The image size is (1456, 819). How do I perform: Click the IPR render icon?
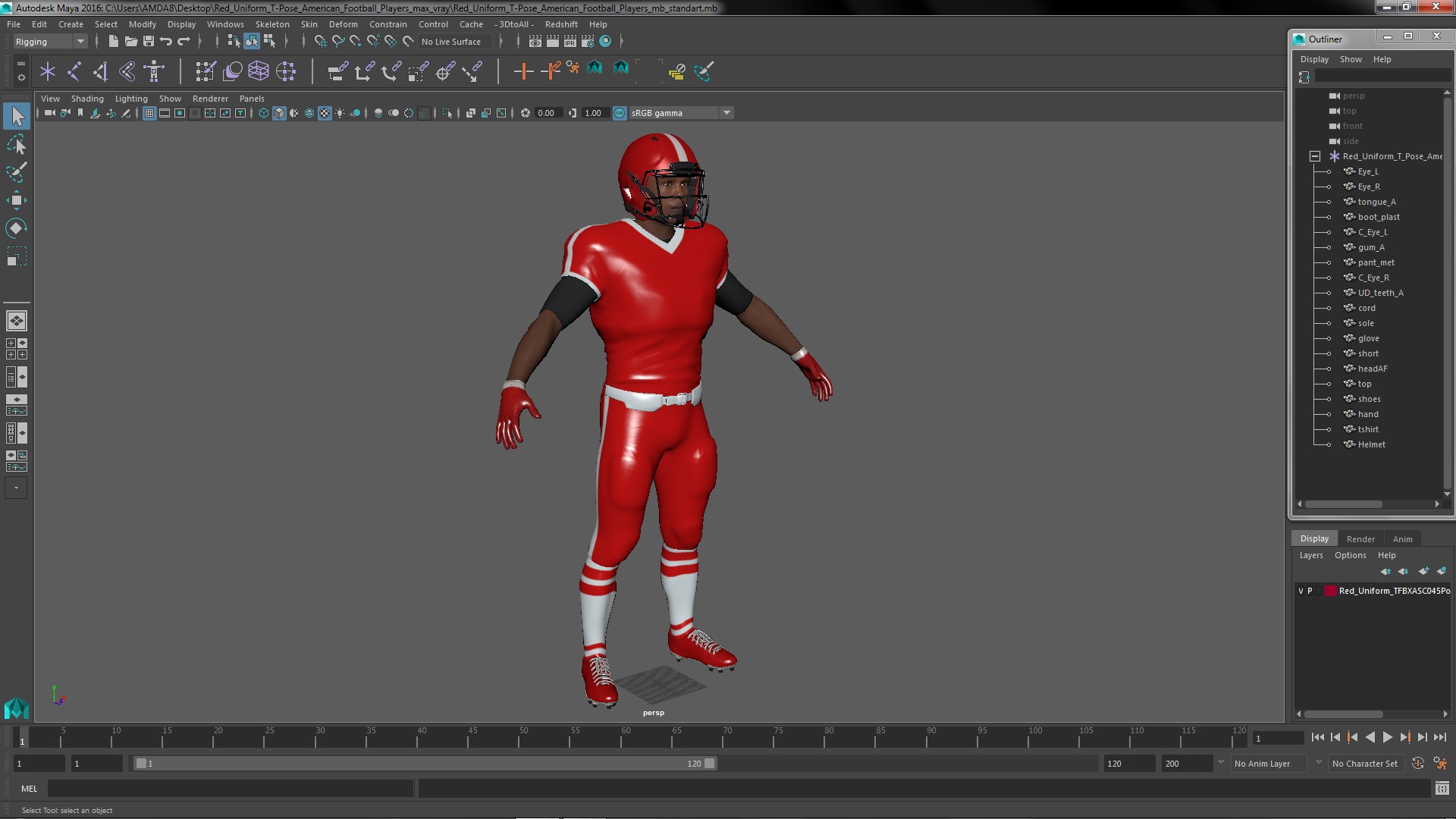(570, 41)
